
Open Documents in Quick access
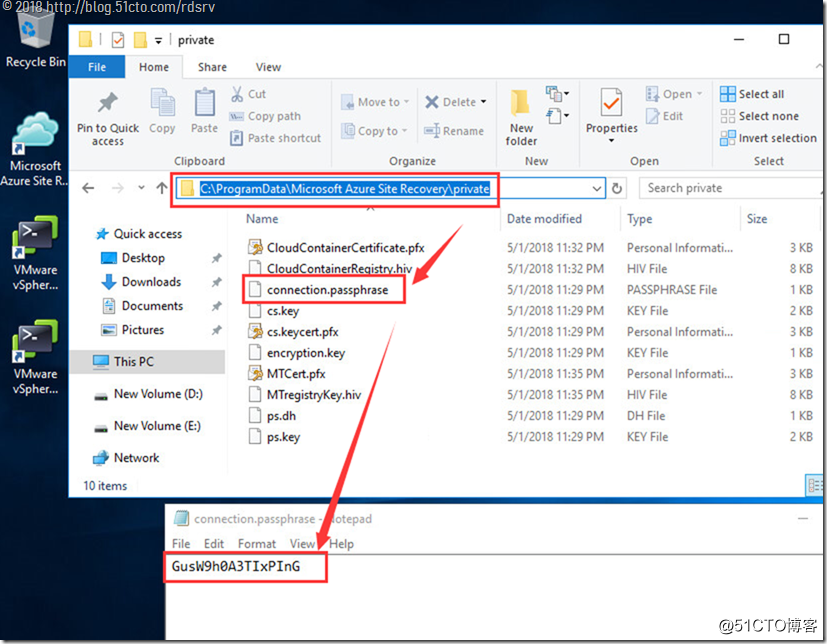pyautogui.click(x=142, y=306)
